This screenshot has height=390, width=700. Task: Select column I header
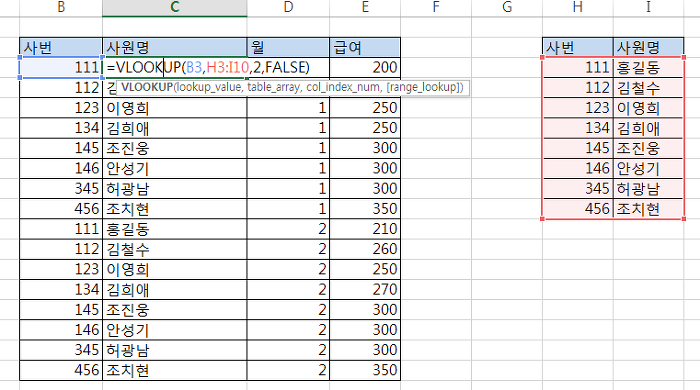pyautogui.click(x=648, y=8)
